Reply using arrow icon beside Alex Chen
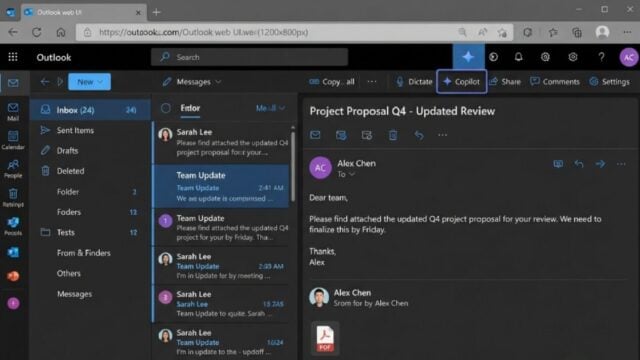The image size is (640, 360). pos(579,164)
